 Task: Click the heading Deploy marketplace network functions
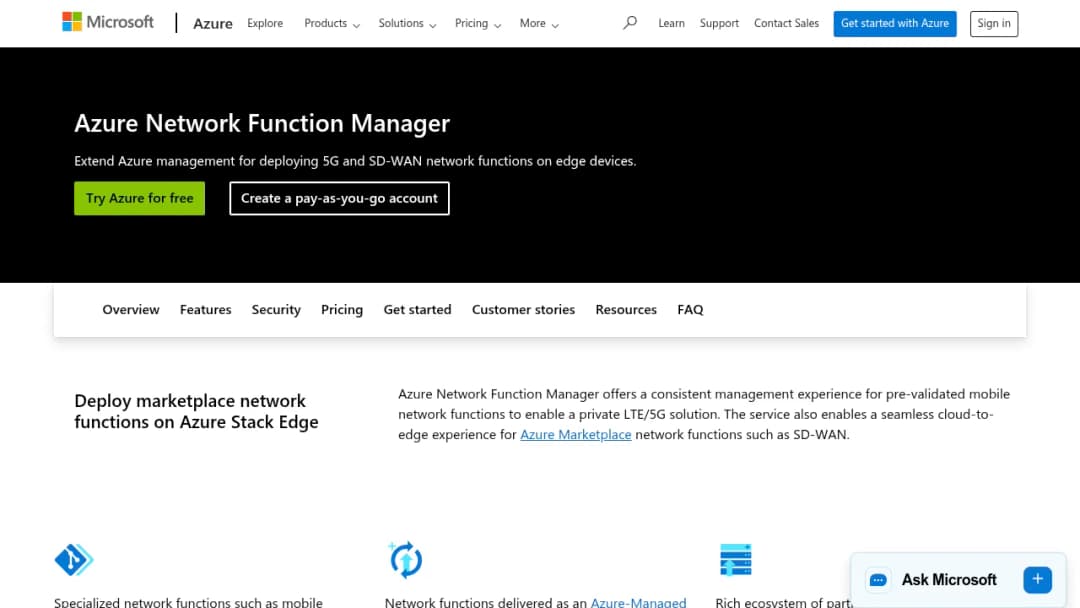coord(196,411)
